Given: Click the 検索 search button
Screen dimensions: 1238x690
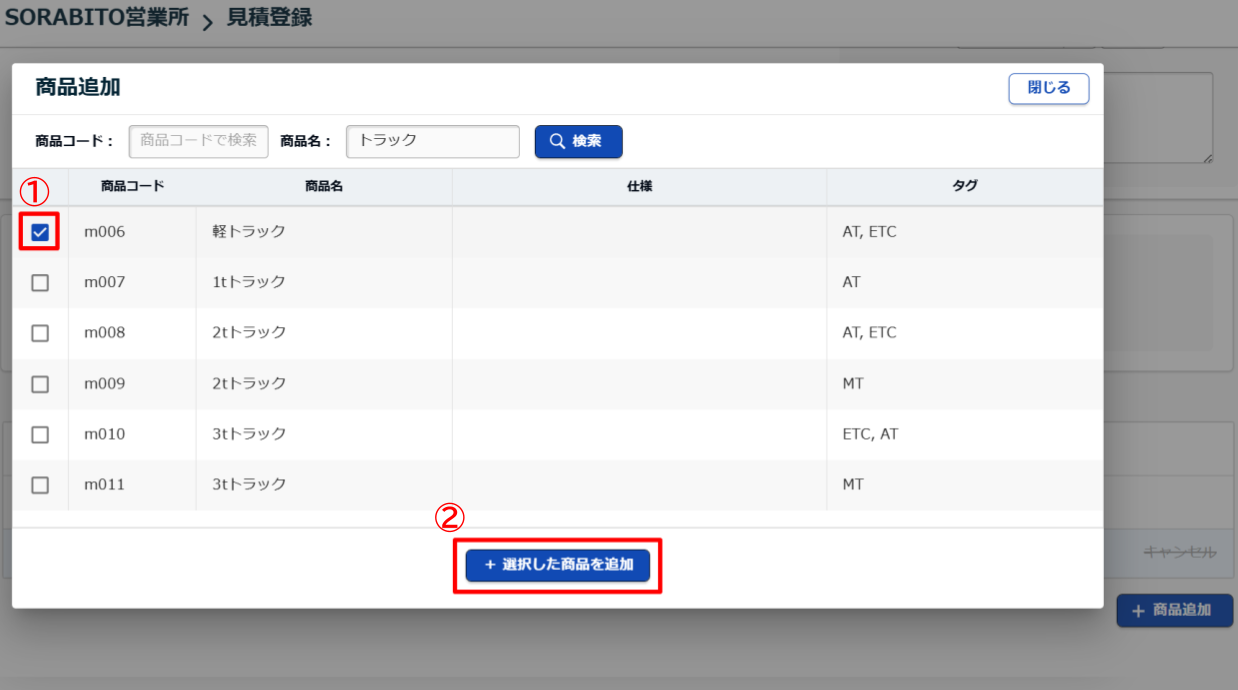Looking at the screenshot, I should click(x=578, y=142).
